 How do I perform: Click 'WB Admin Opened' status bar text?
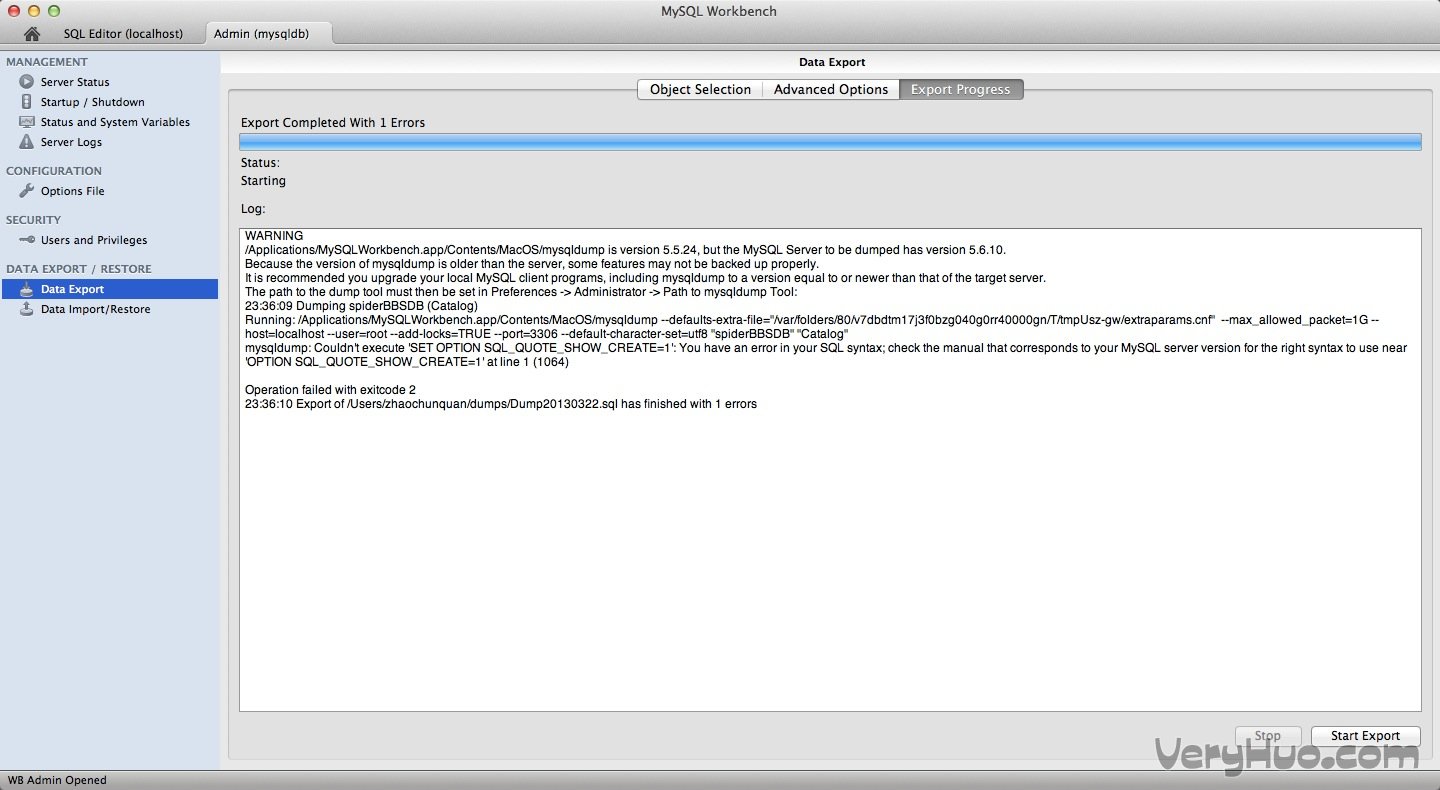click(57, 780)
